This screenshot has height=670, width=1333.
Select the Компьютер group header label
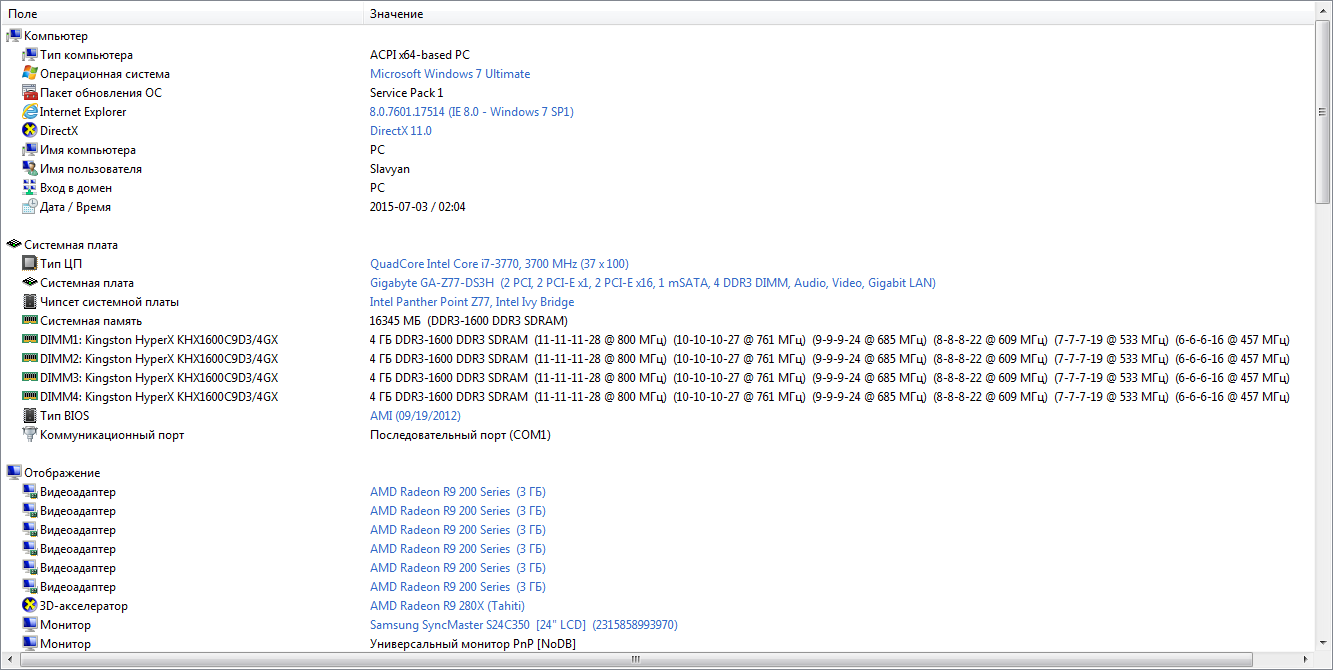[x=56, y=36]
